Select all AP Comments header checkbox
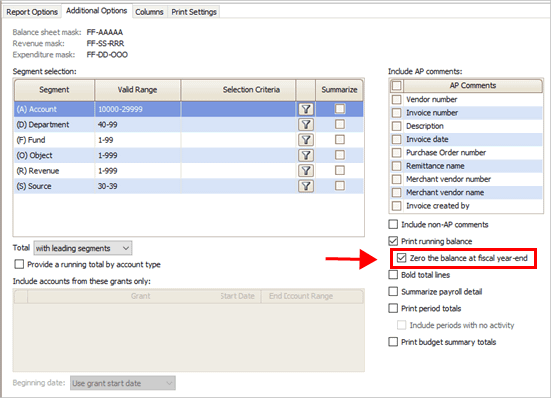 tap(396, 85)
